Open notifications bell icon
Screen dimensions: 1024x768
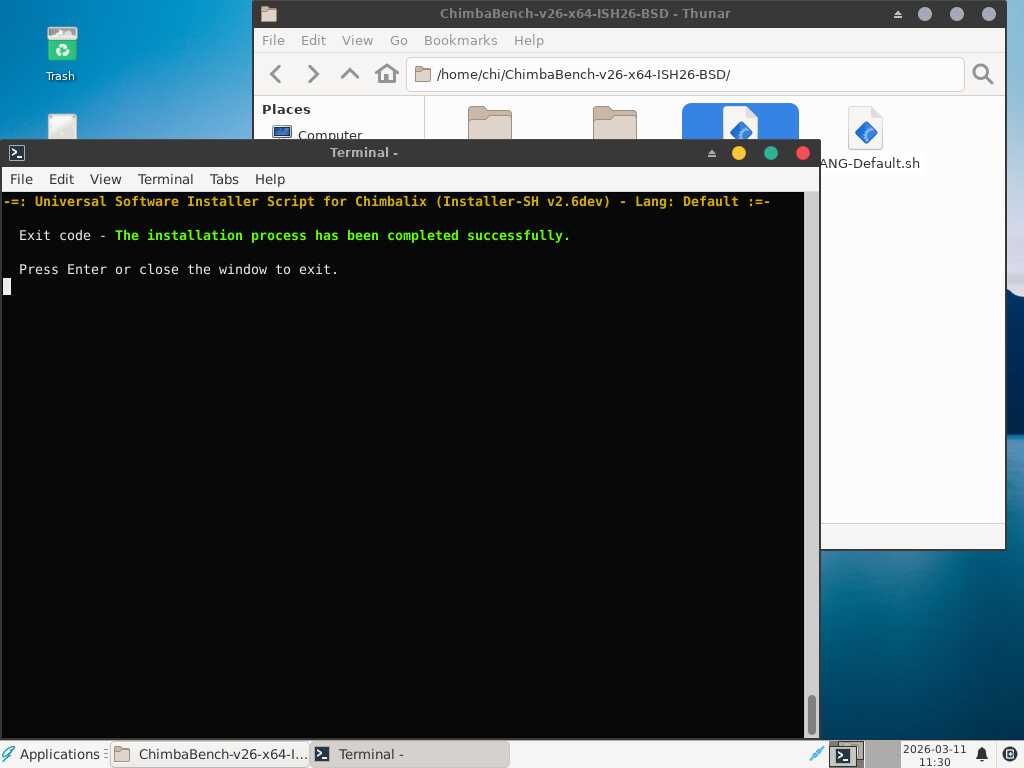tap(982, 754)
